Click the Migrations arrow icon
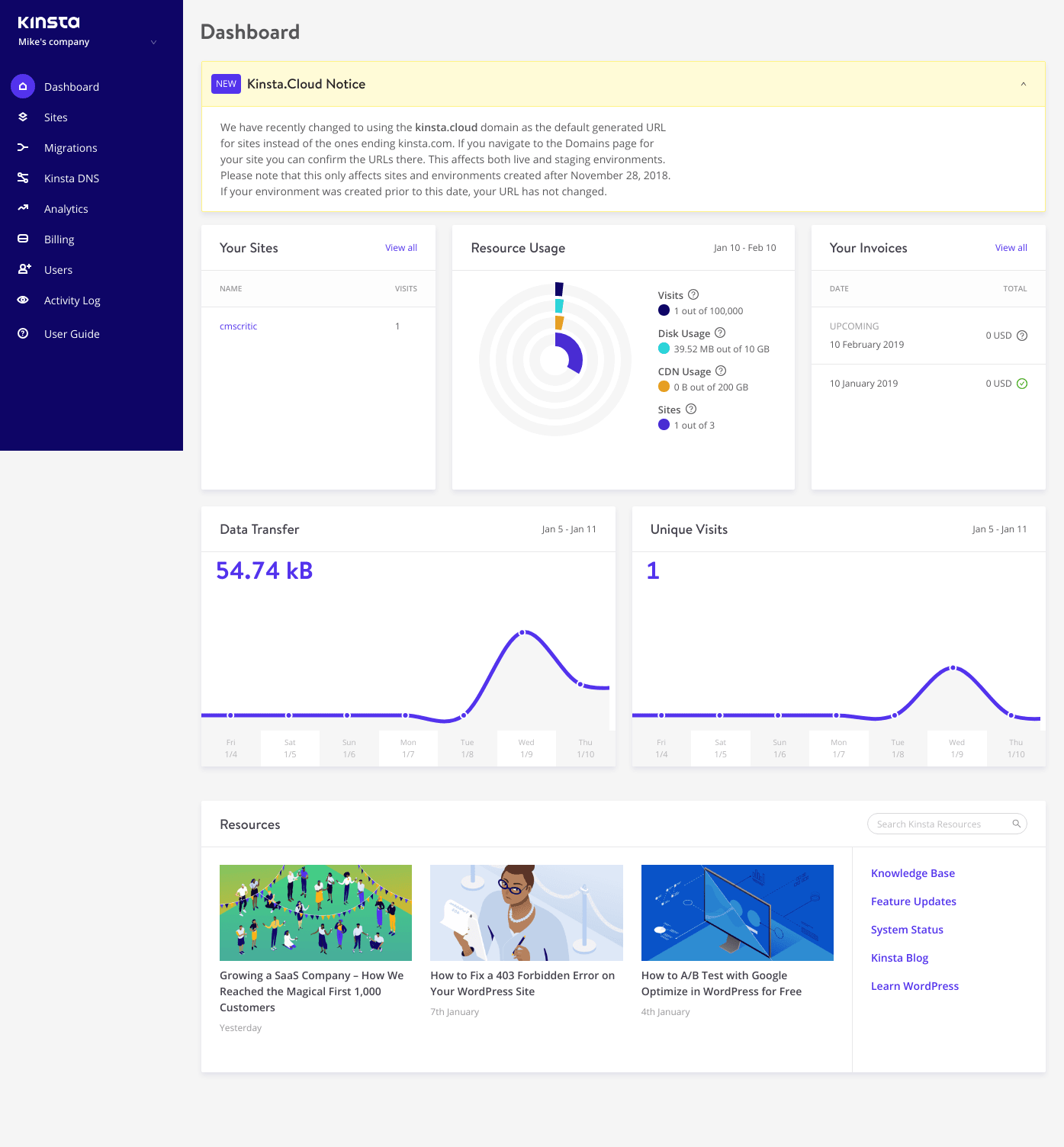 tap(23, 147)
